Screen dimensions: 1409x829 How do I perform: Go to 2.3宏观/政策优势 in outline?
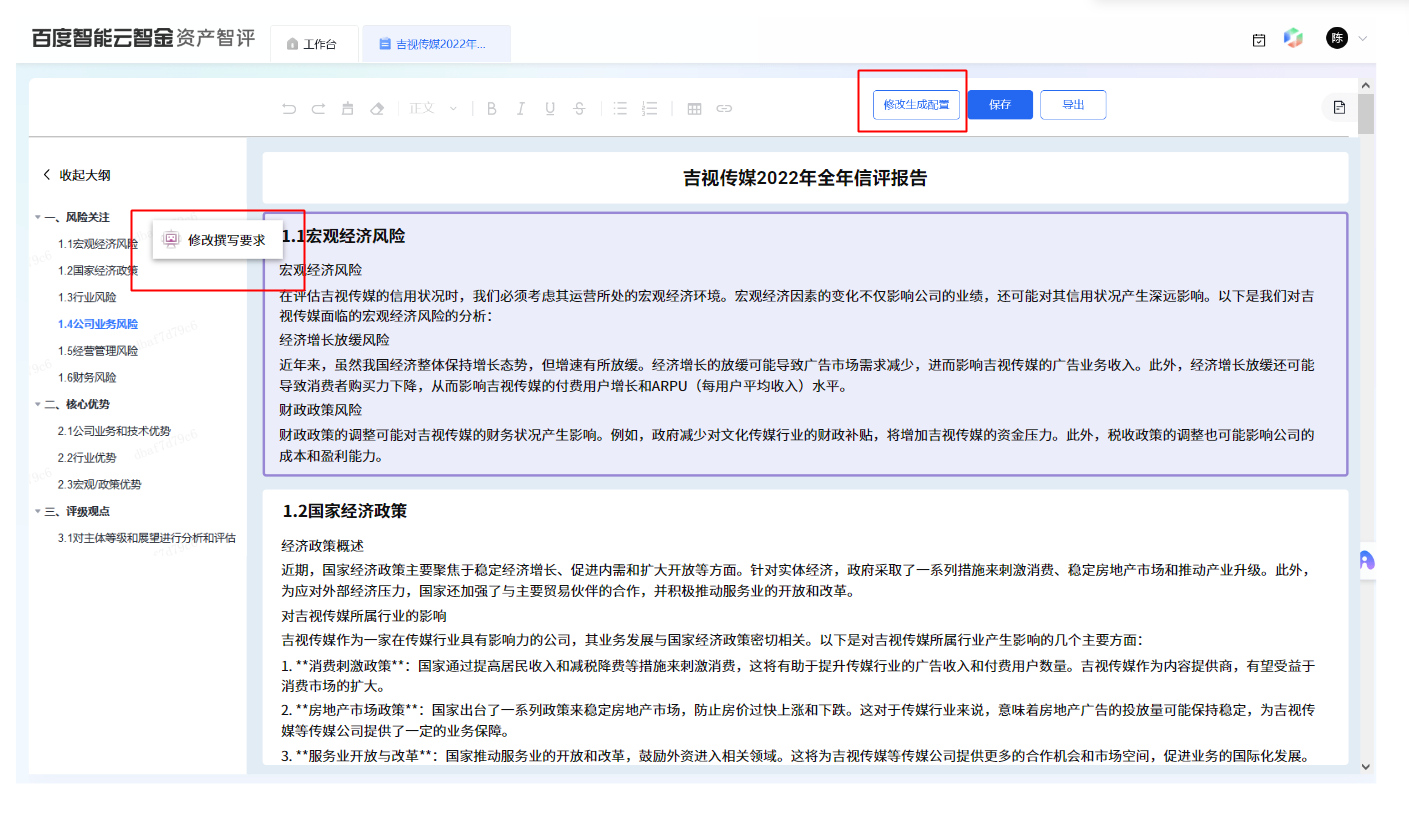tap(100, 485)
